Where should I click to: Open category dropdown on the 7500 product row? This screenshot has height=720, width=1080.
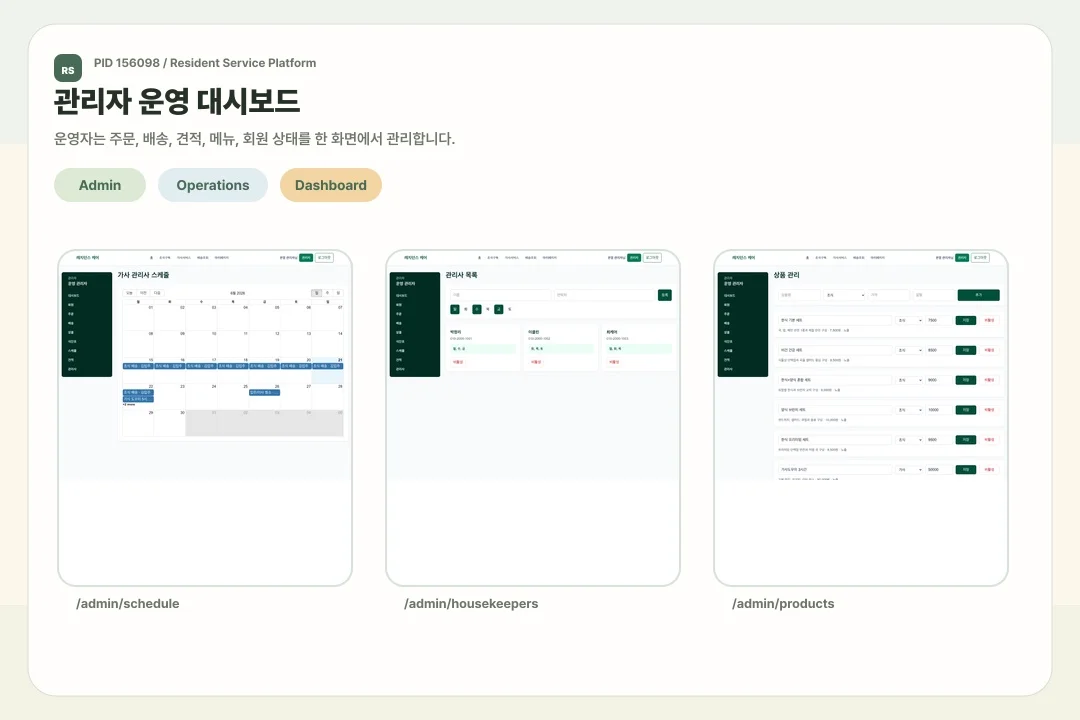click(909, 320)
